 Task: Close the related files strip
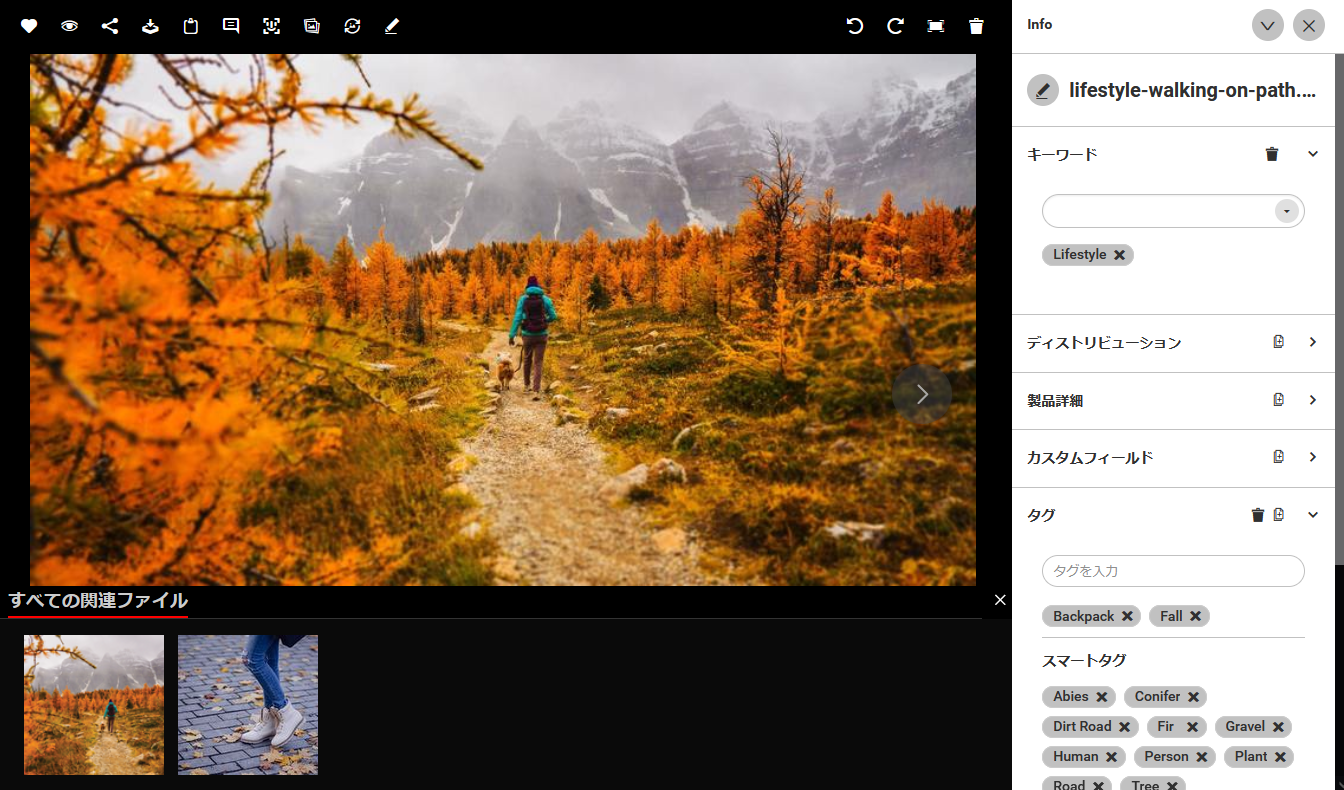[1000, 600]
